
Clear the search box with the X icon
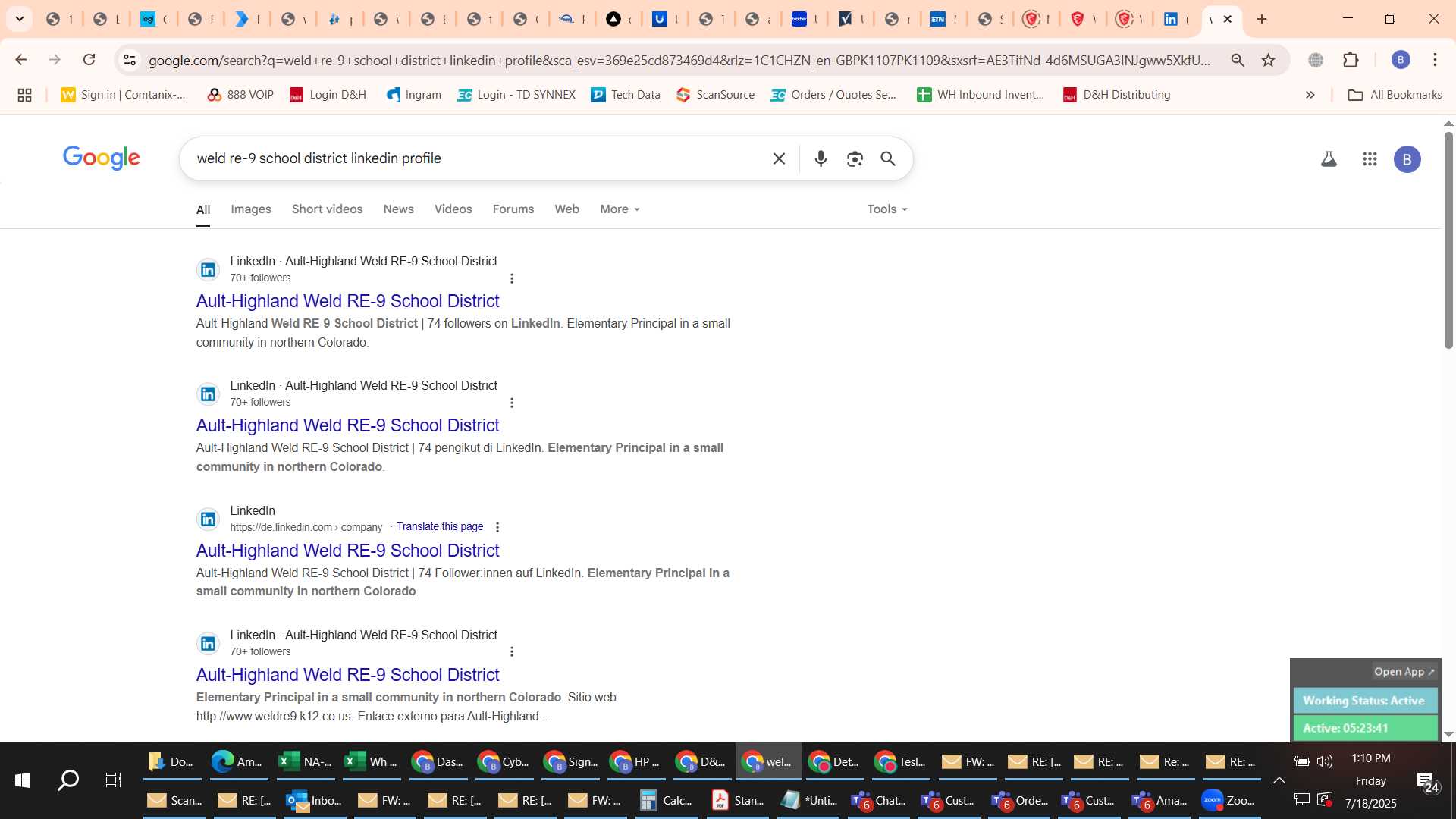tap(779, 158)
